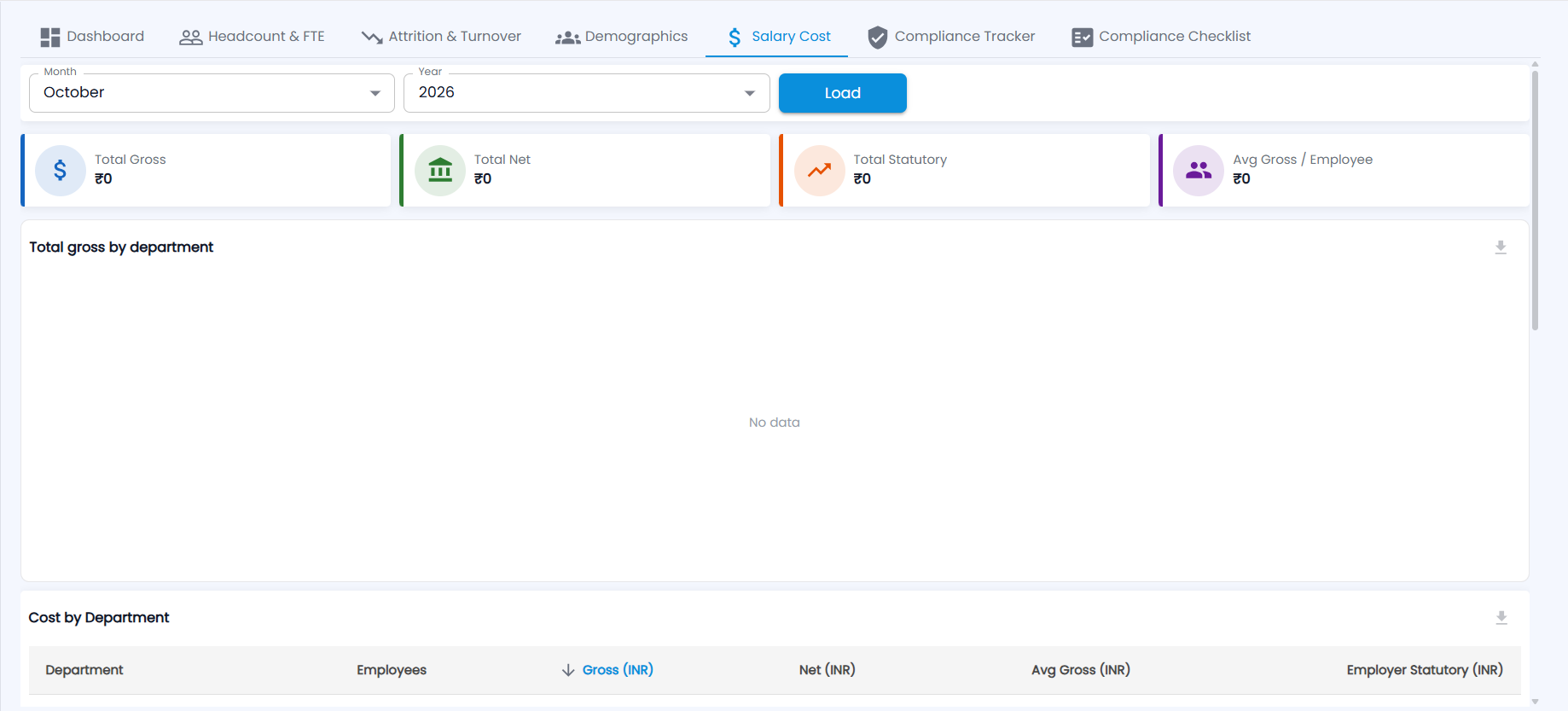This screenshot has width=1568, height=711.
Task: Go to the Demographics tab
Action: 621,37
